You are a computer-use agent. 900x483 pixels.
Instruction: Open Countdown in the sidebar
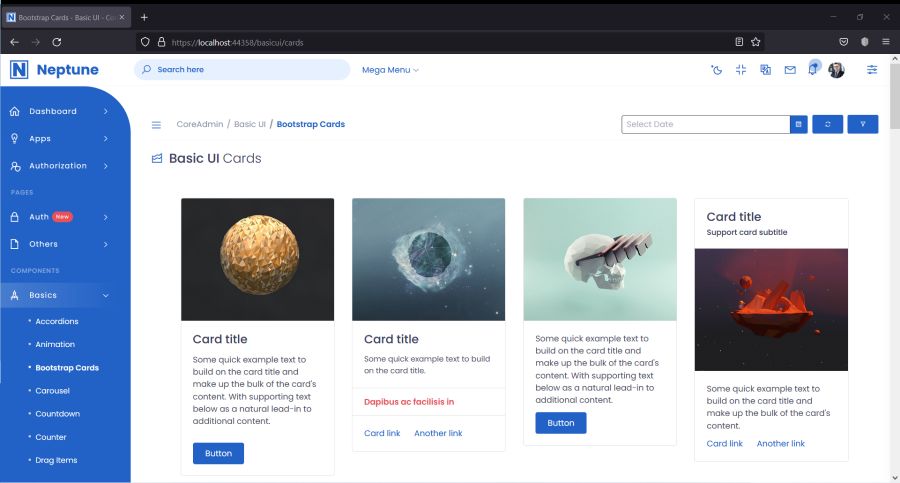[57, 414]
